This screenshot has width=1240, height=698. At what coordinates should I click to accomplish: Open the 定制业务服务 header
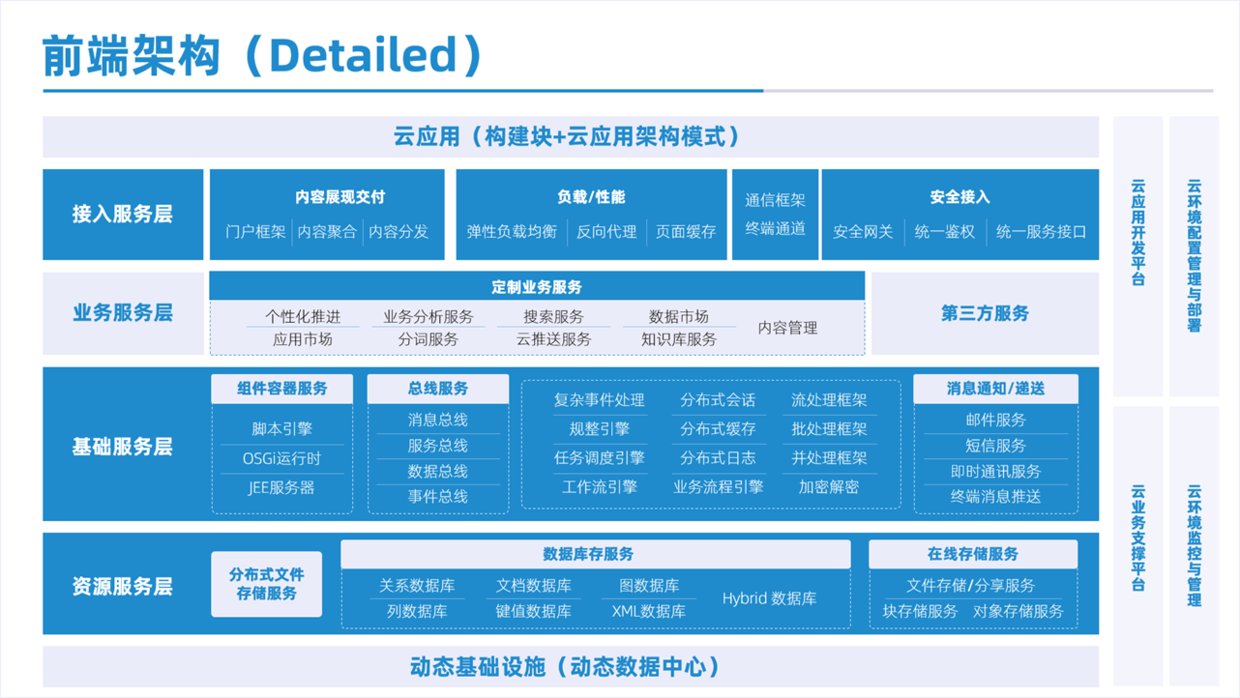(537, 286)
